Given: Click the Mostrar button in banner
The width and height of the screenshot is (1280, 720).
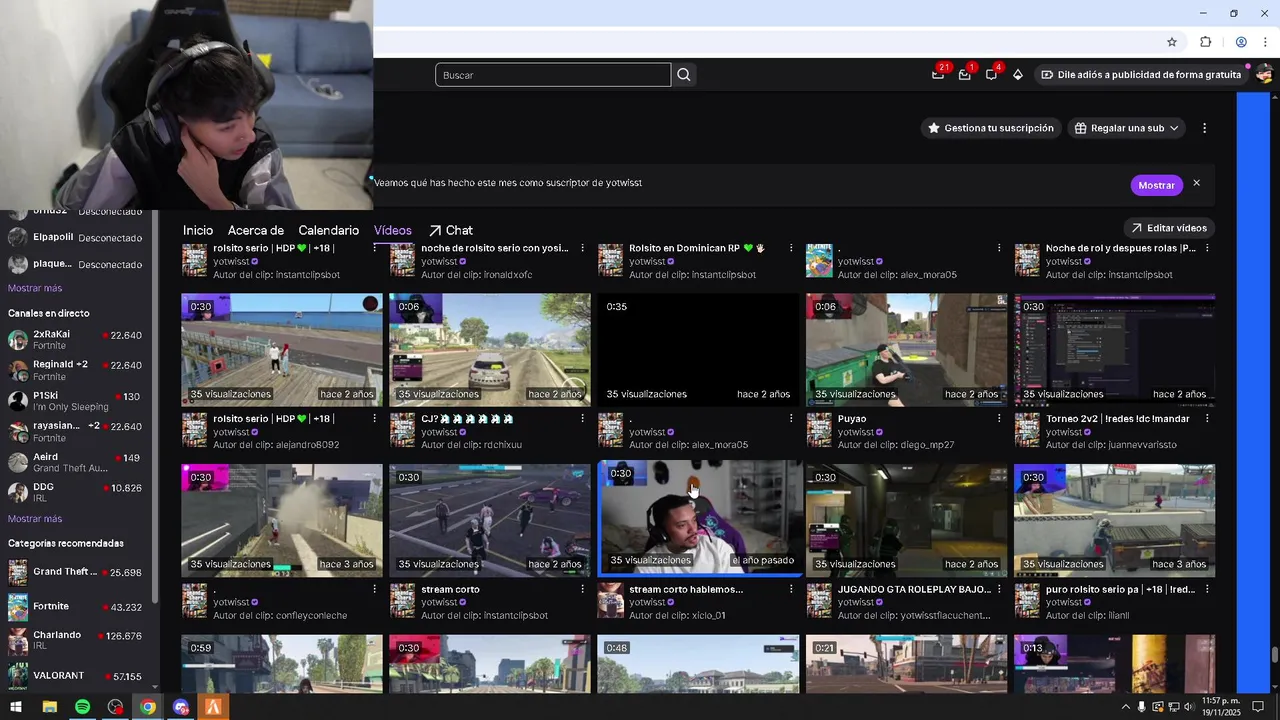Looking at the screenshot, I should pyautogui.click(x=1156, y=185).
